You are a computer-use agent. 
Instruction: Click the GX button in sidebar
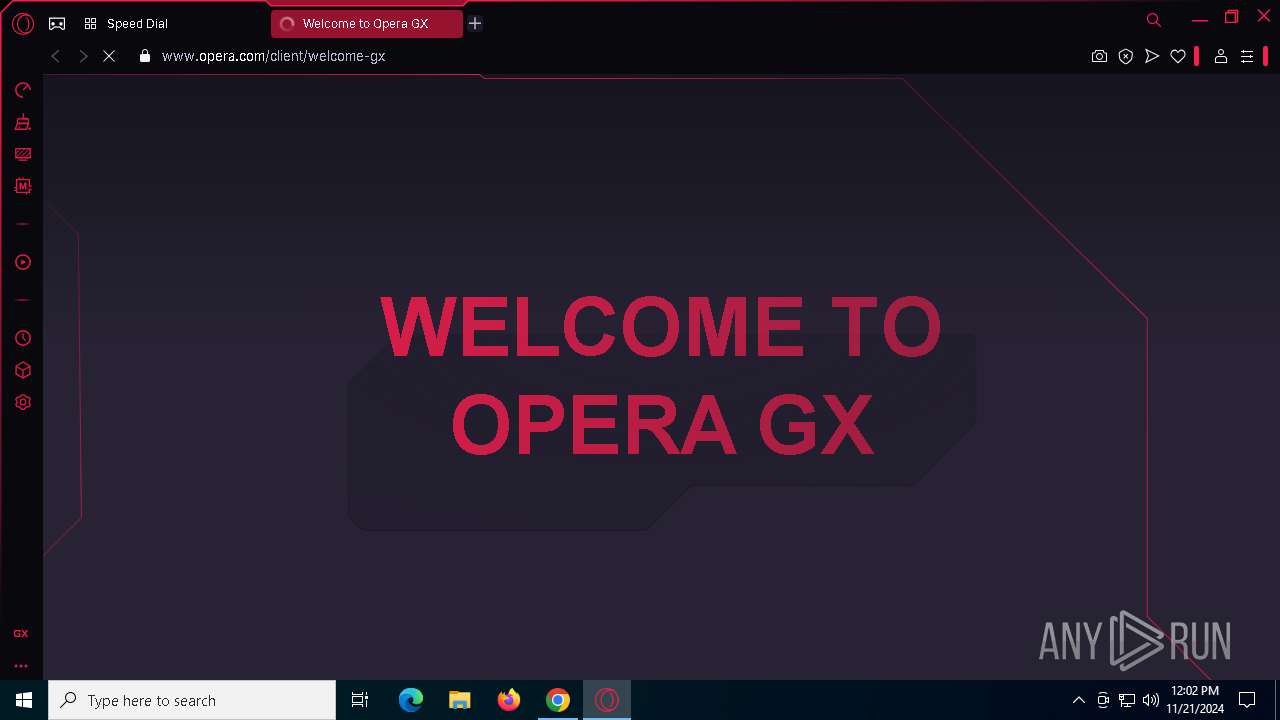coord(21,634)
